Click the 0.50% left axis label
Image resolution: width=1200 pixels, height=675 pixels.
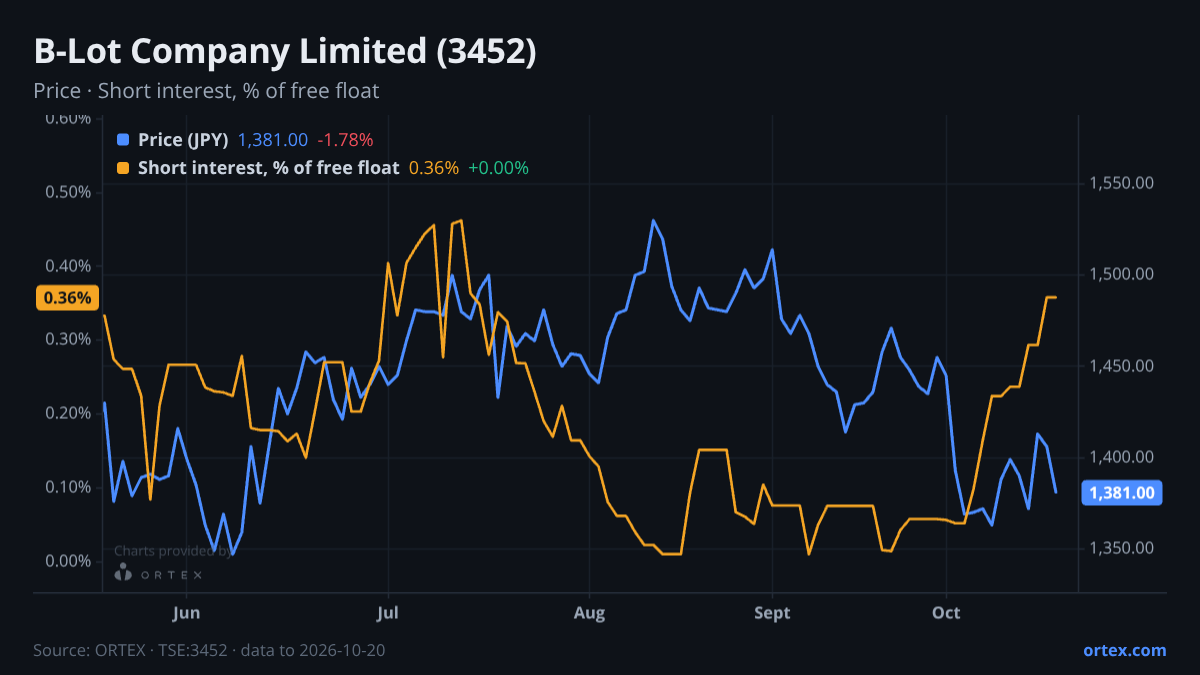tap(68, 192)
